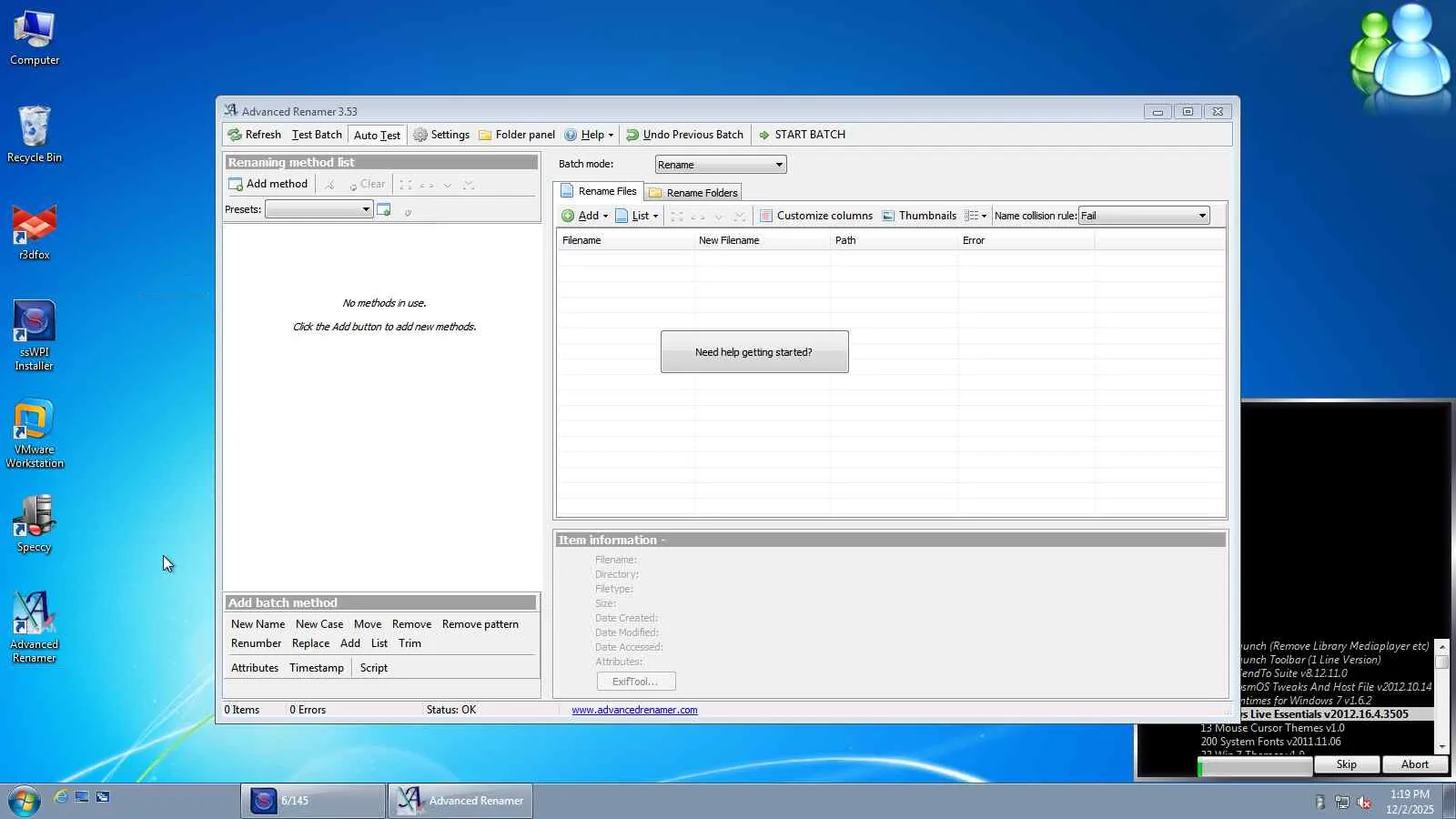
Task: Click the Need help getting started button
Action: point(754,352)
